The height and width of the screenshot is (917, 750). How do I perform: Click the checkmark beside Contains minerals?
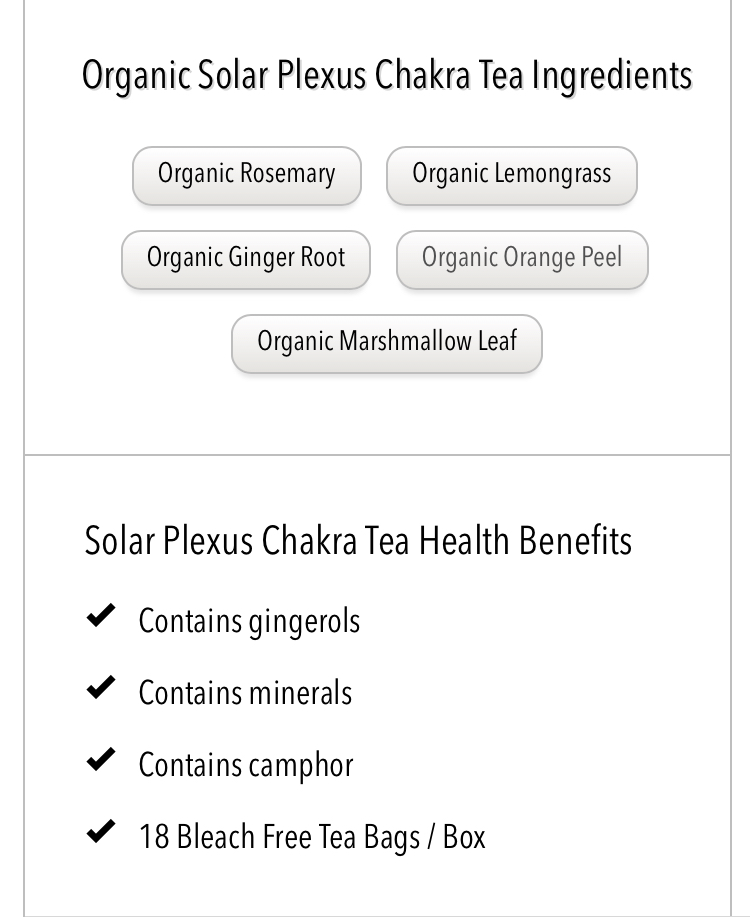101,688
